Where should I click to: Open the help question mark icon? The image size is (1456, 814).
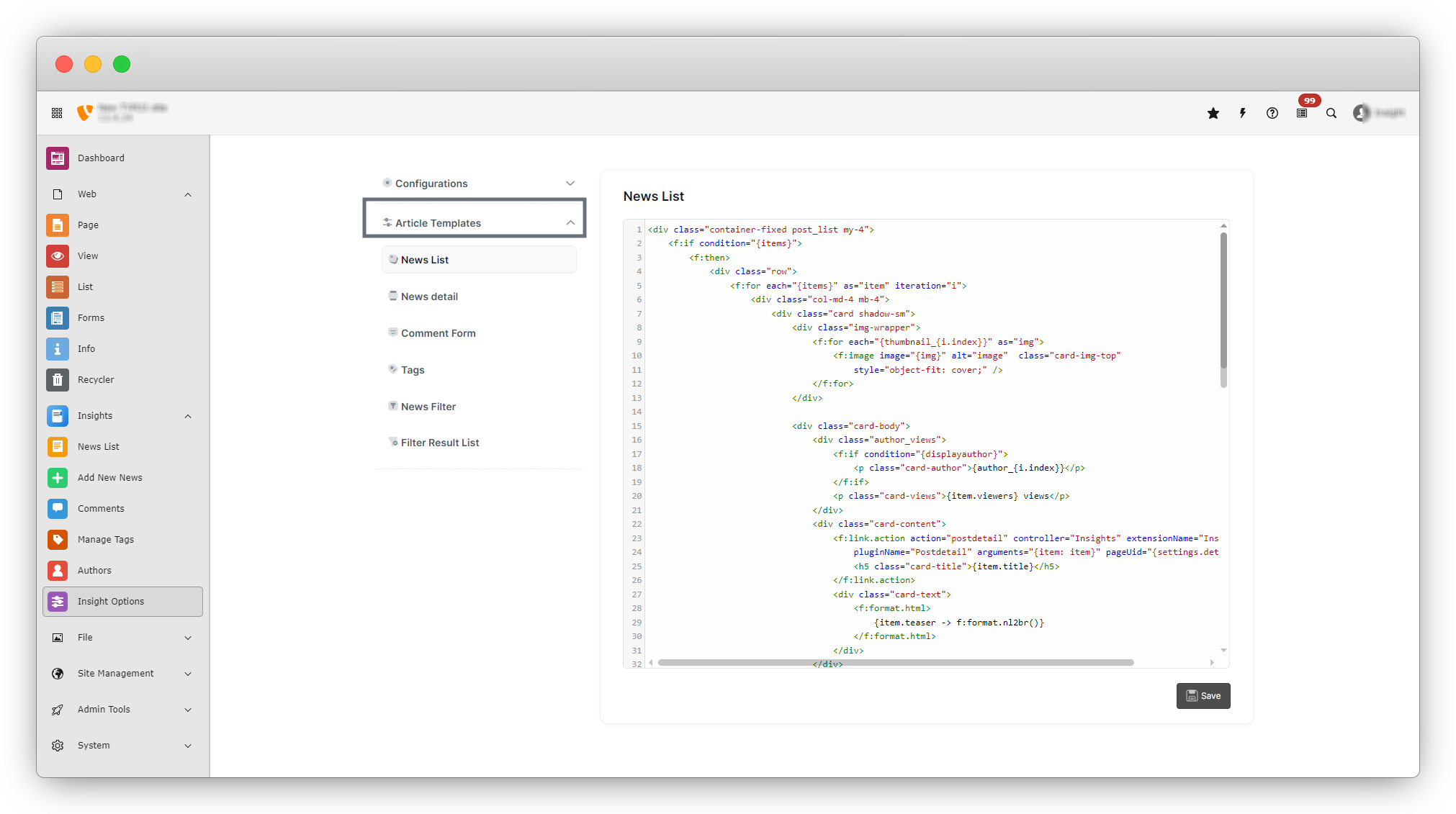click(1272, 113)
